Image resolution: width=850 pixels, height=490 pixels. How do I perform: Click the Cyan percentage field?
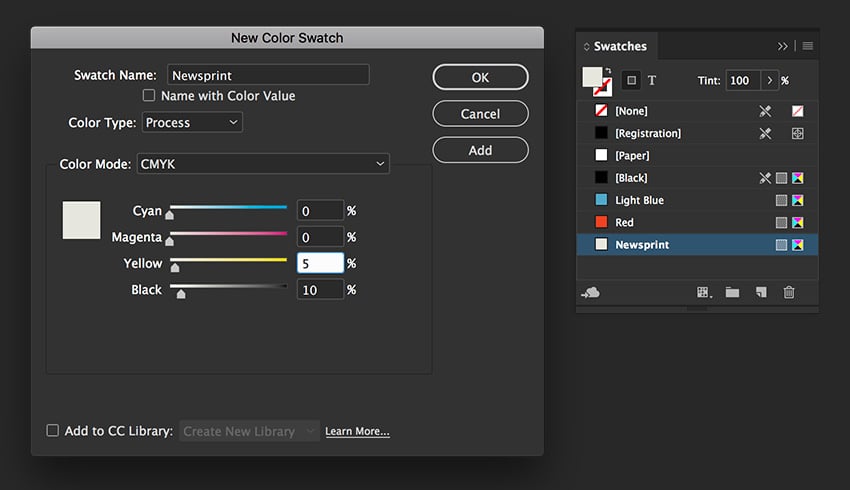(x=320, y=210)
